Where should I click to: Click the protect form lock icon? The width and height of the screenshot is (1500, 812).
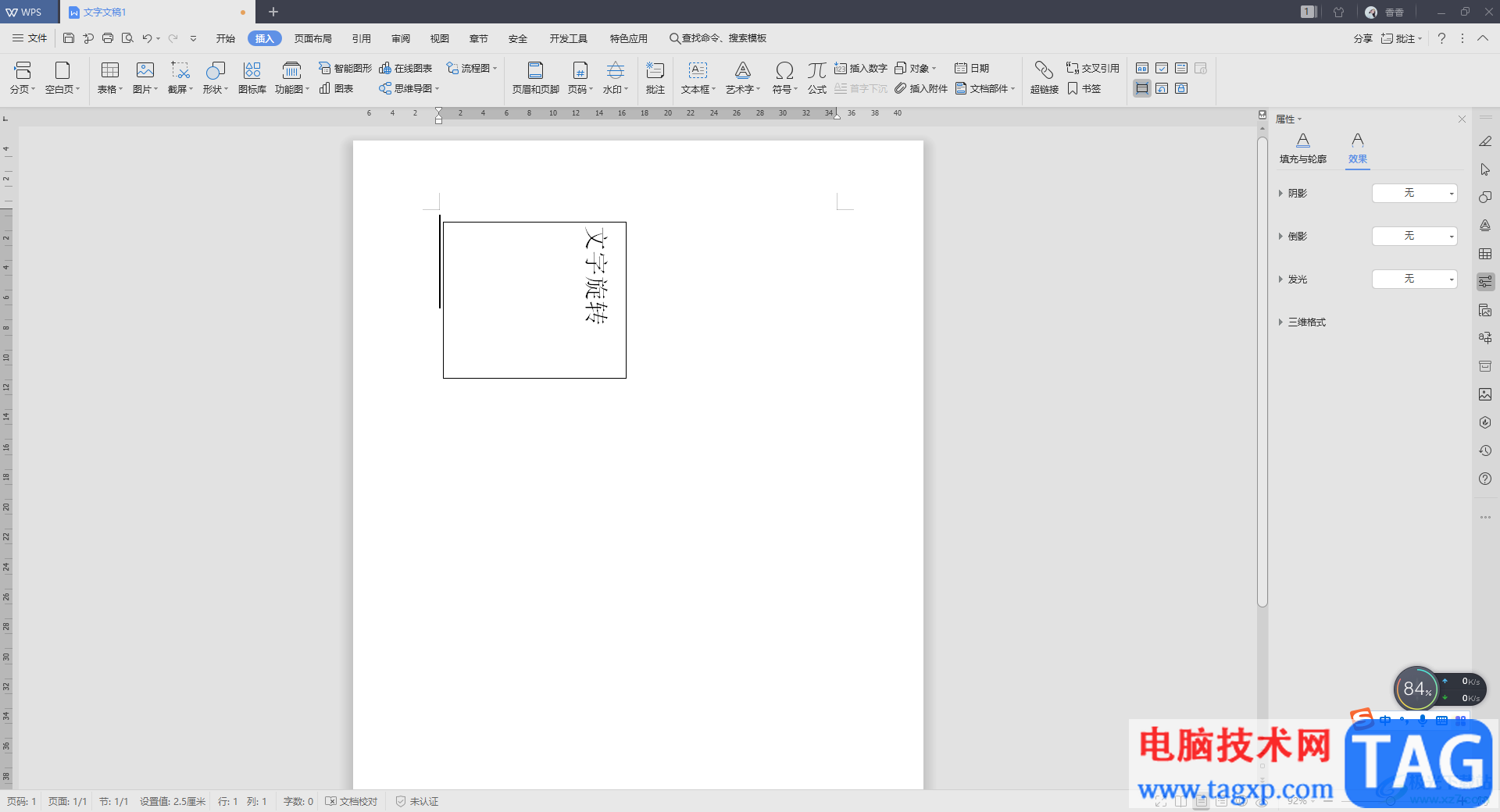coord(1181,88)
